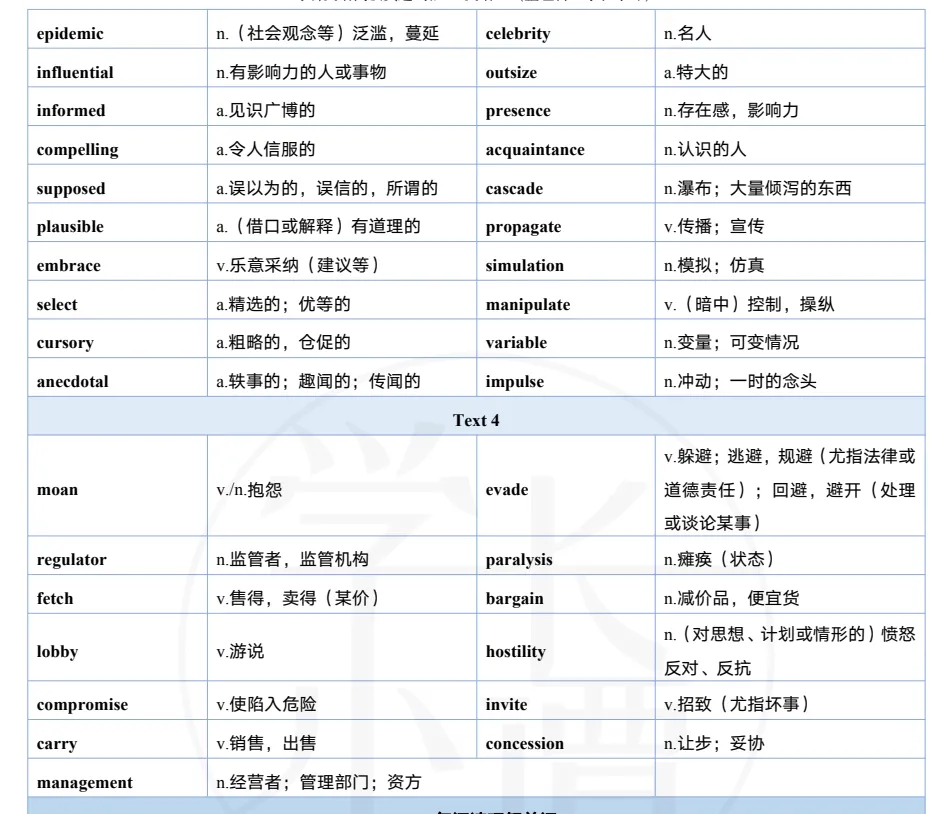This screenshot has width=937, height=814.
Task: Click definition 'a.粗略的，仓促的'
Action: click(x=283, y=342)
